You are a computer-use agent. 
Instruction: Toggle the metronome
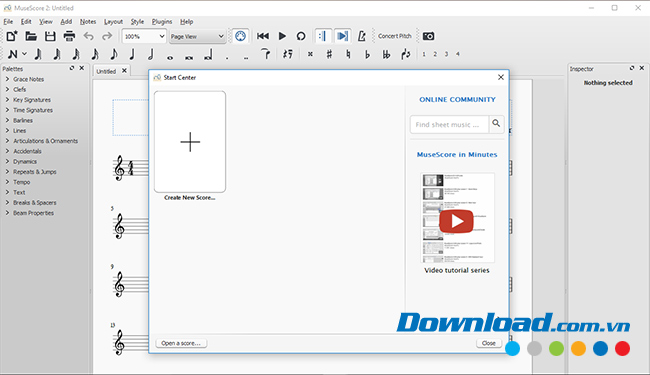[361, 36]
